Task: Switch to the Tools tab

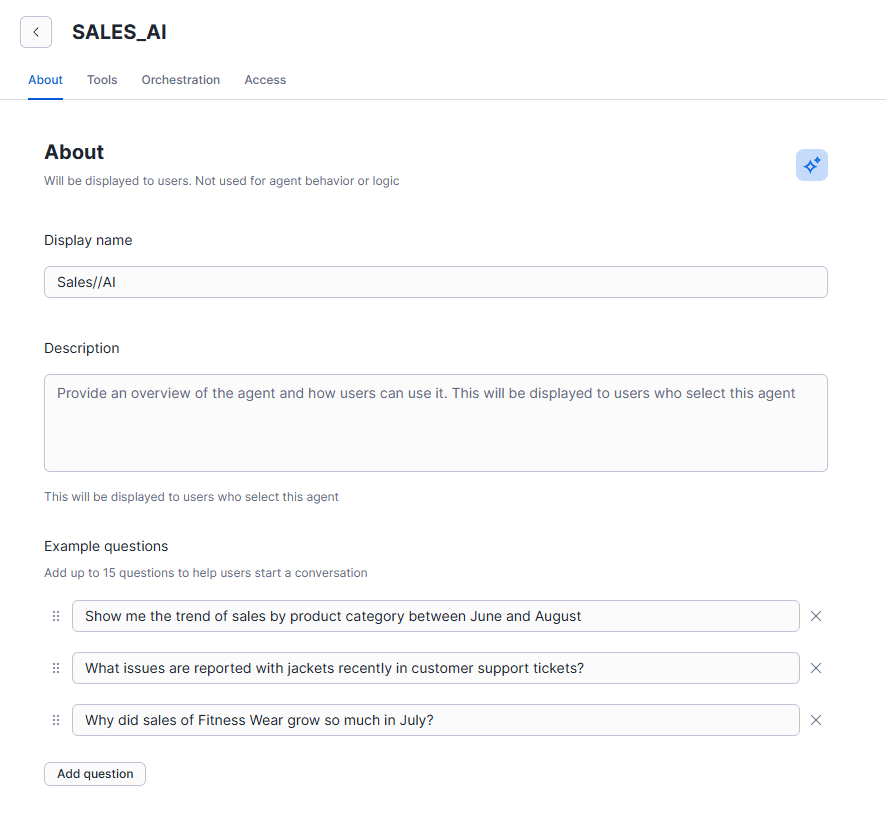Action: [x=102, y=80]
